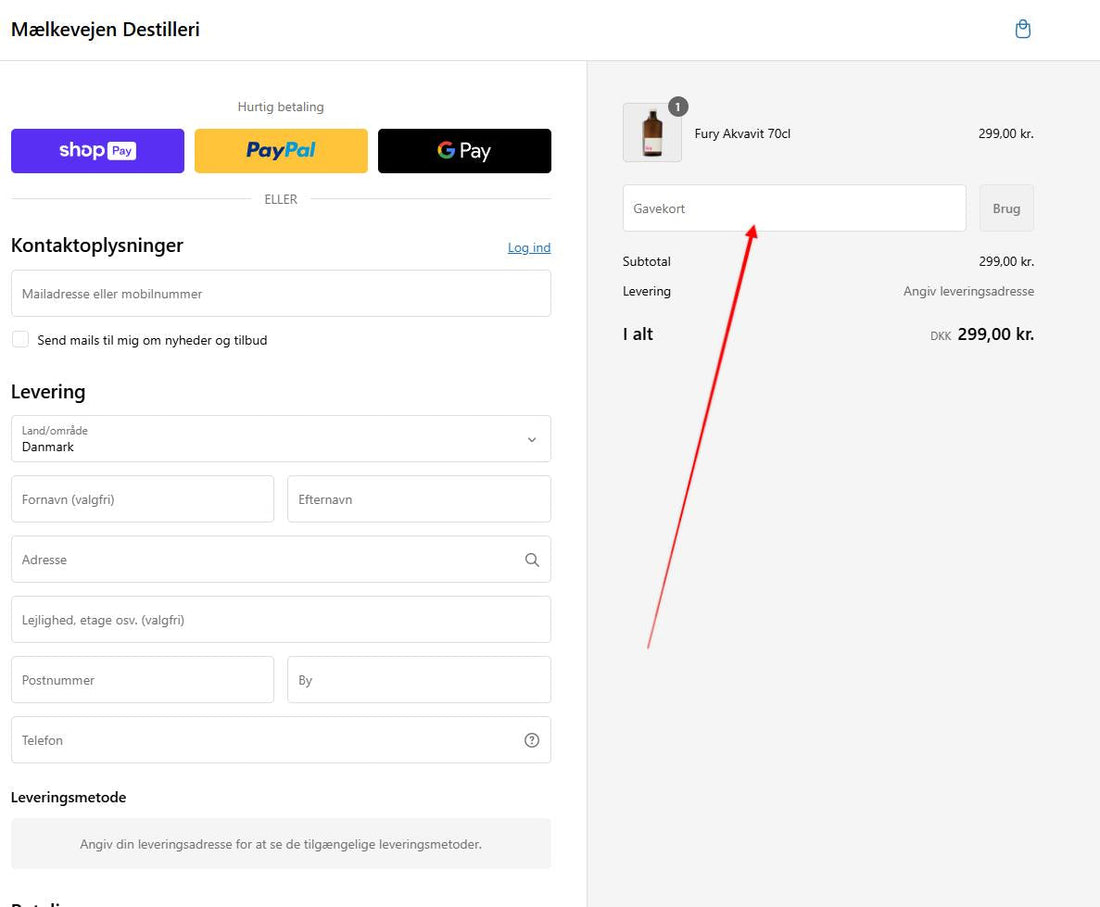
Task: Open the Mælkevejen Destilleri store title
Action: (105, 29)
